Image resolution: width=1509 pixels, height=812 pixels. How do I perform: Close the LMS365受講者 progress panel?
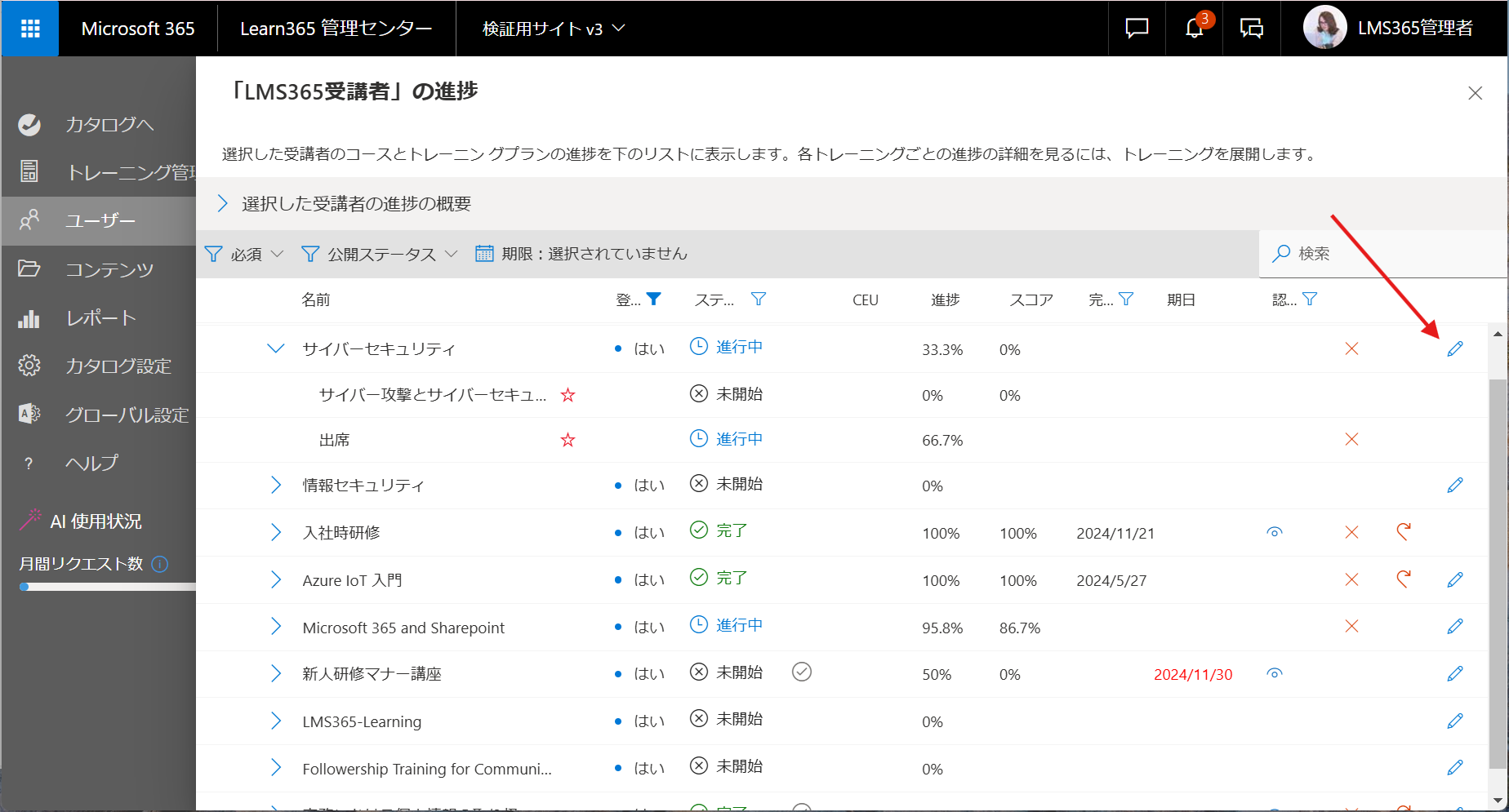click(x=1475, y=93)
